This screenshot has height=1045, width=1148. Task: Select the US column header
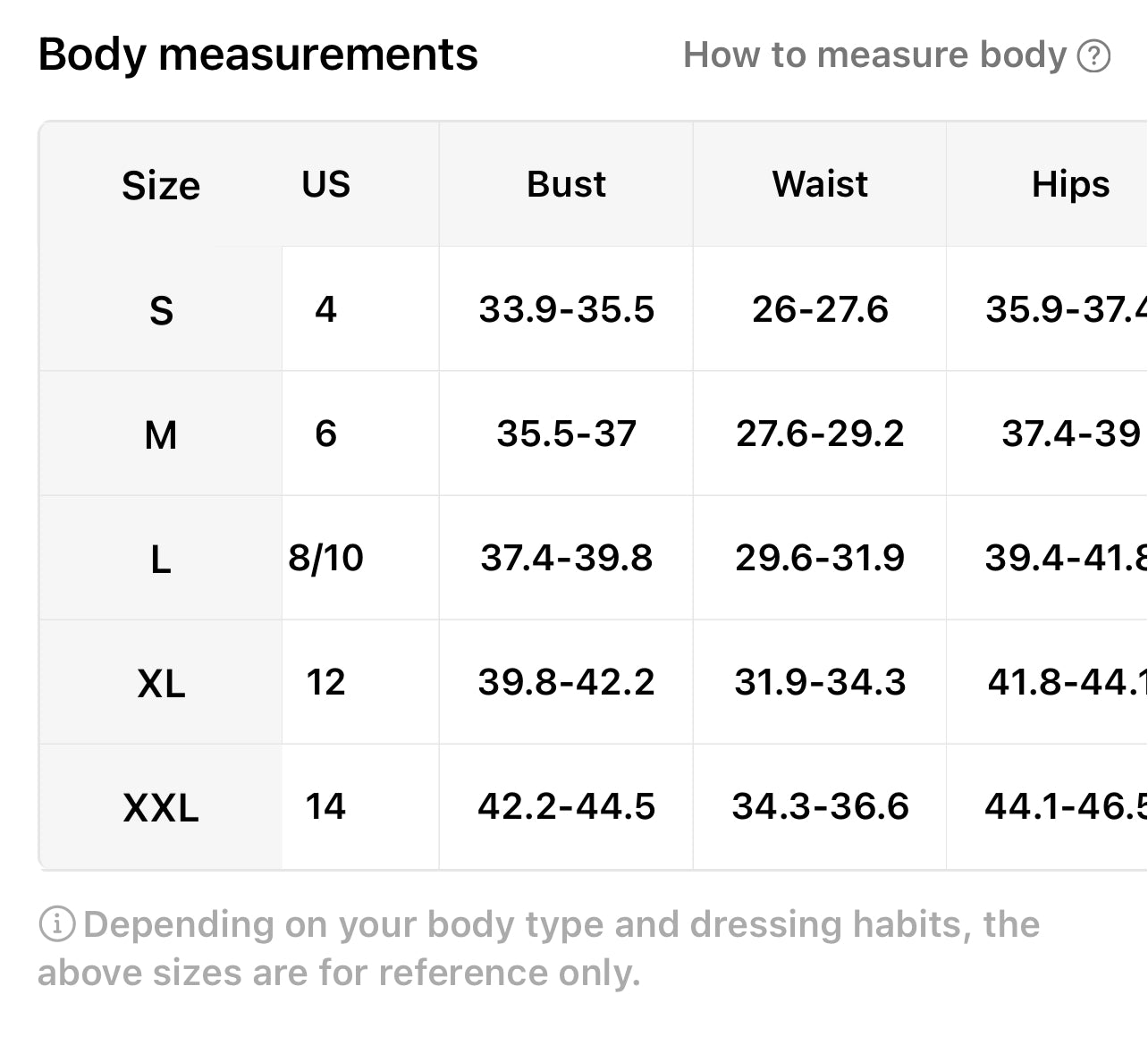point(325,184)
